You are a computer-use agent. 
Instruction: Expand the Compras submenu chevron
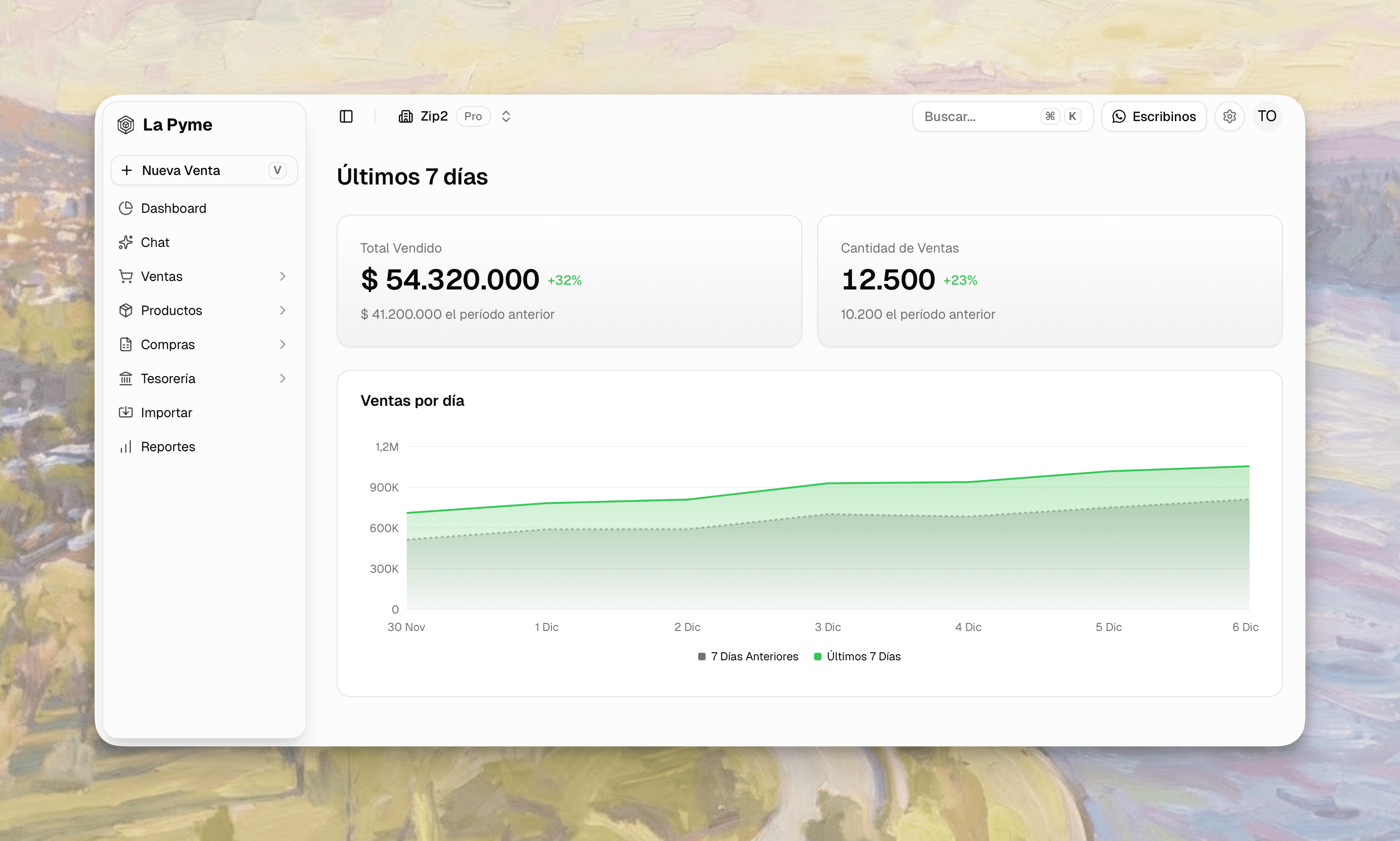[x=283, y=344]
